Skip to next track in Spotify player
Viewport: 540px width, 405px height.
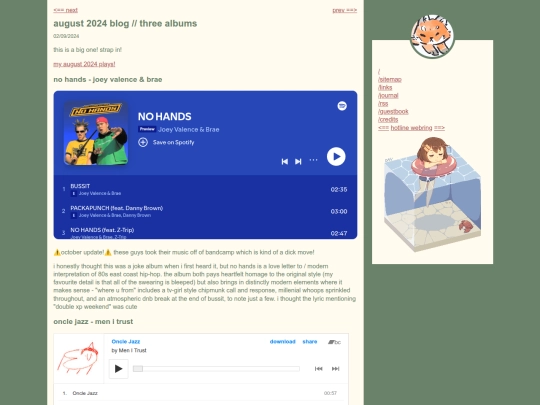point(298,161)
